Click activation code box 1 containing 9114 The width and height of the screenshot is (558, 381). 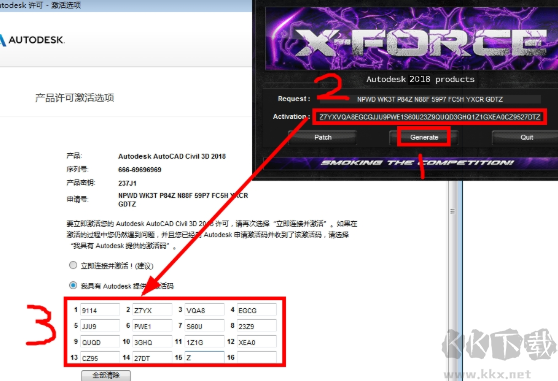point(100,310)
